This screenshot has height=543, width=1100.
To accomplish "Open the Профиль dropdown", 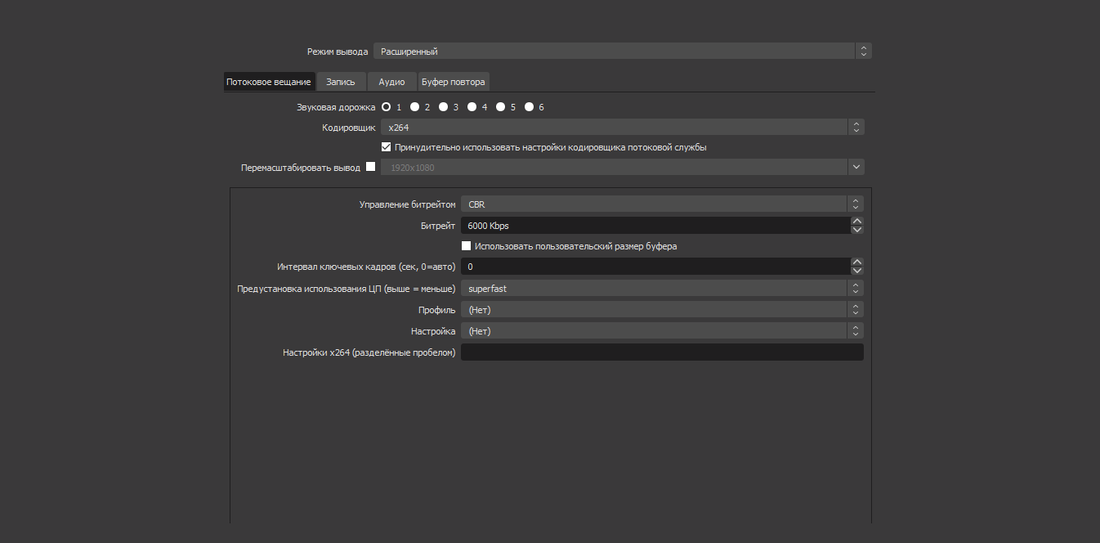I will 662,310.
